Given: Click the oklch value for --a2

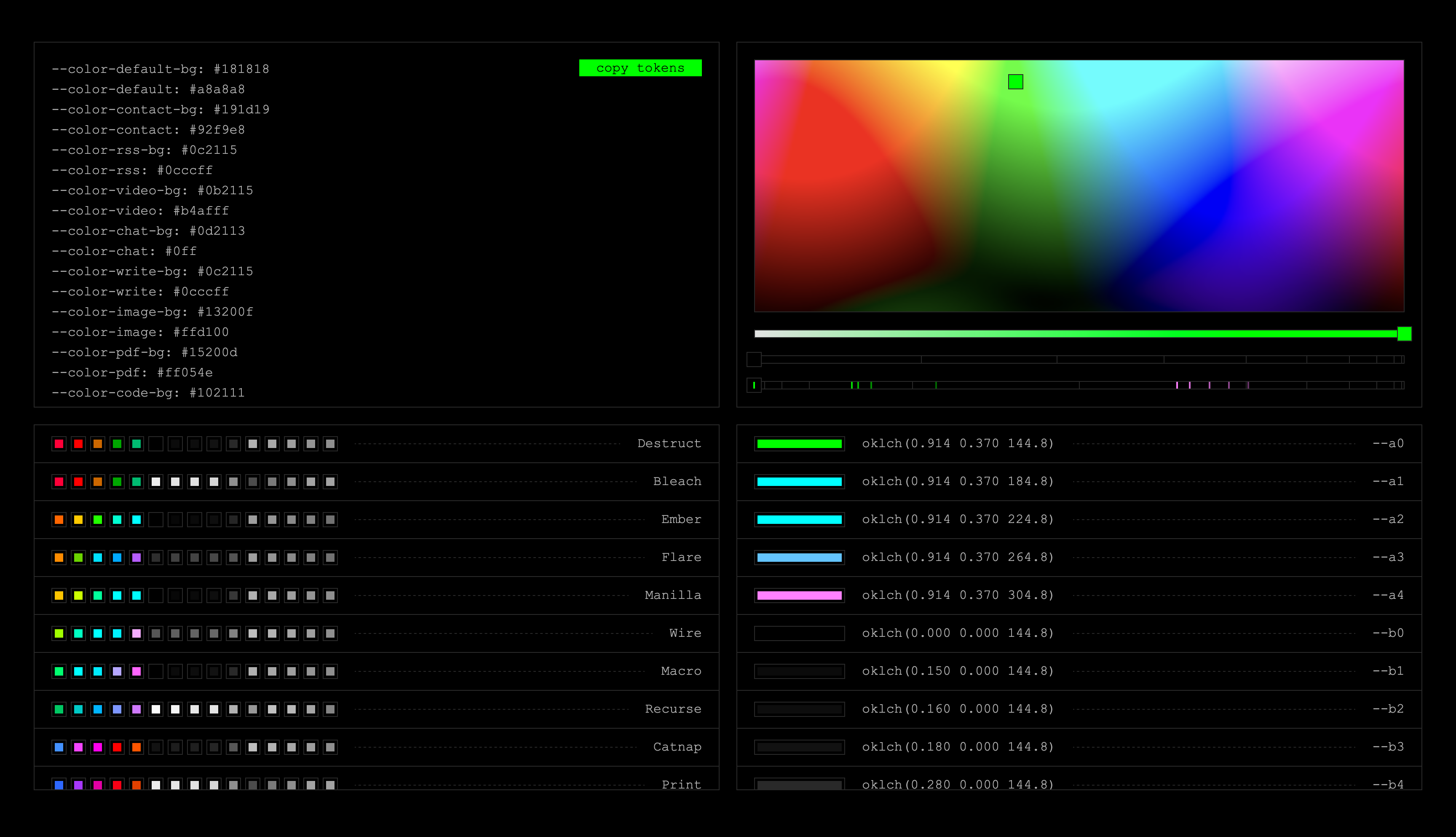Looking at the screenshot, I should click(x=957, y=519).
